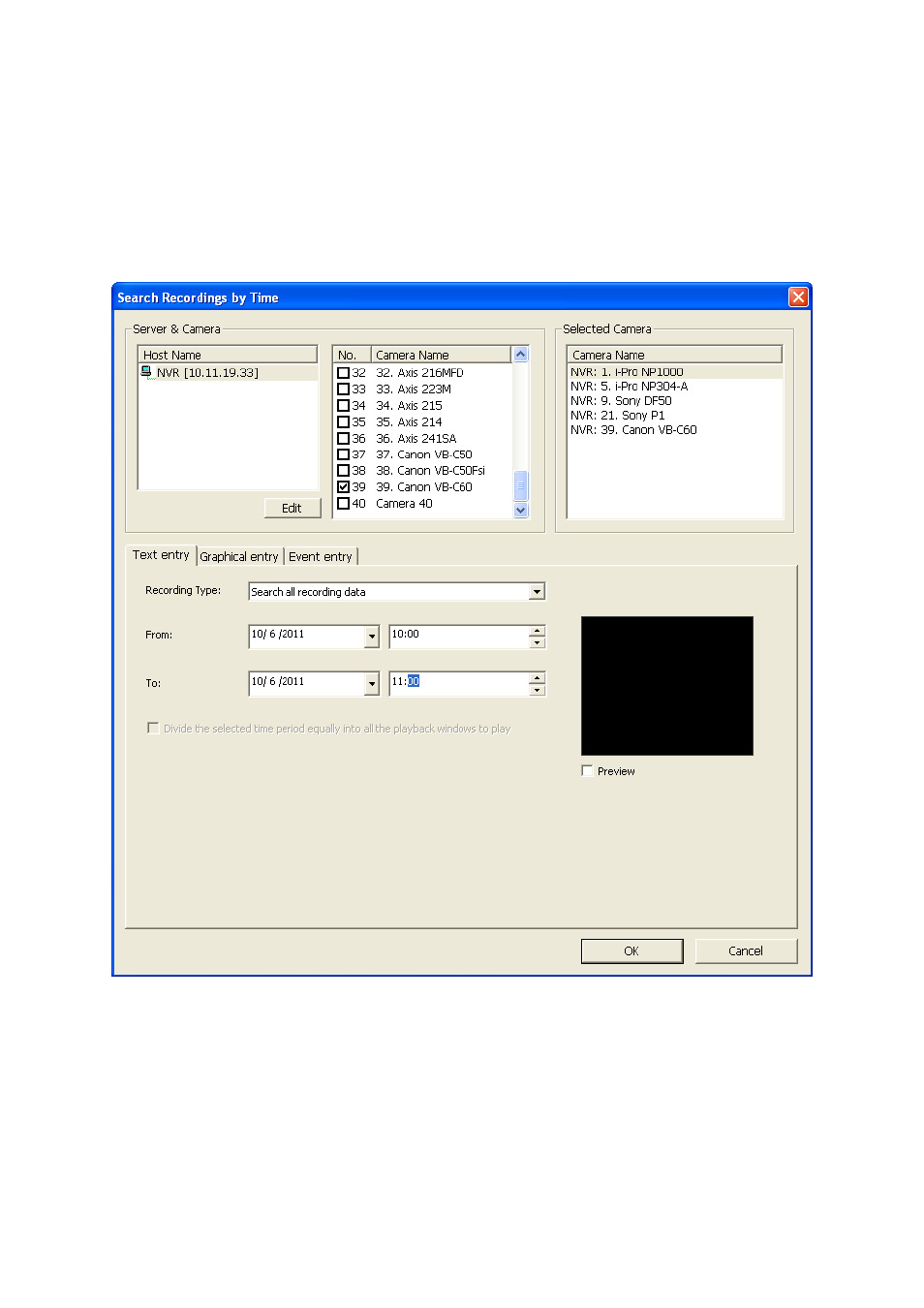This screenshot has height=1308, width=924.
Task: Check camera 38 Canon VB-C50FSi
Action: point(343,471)
